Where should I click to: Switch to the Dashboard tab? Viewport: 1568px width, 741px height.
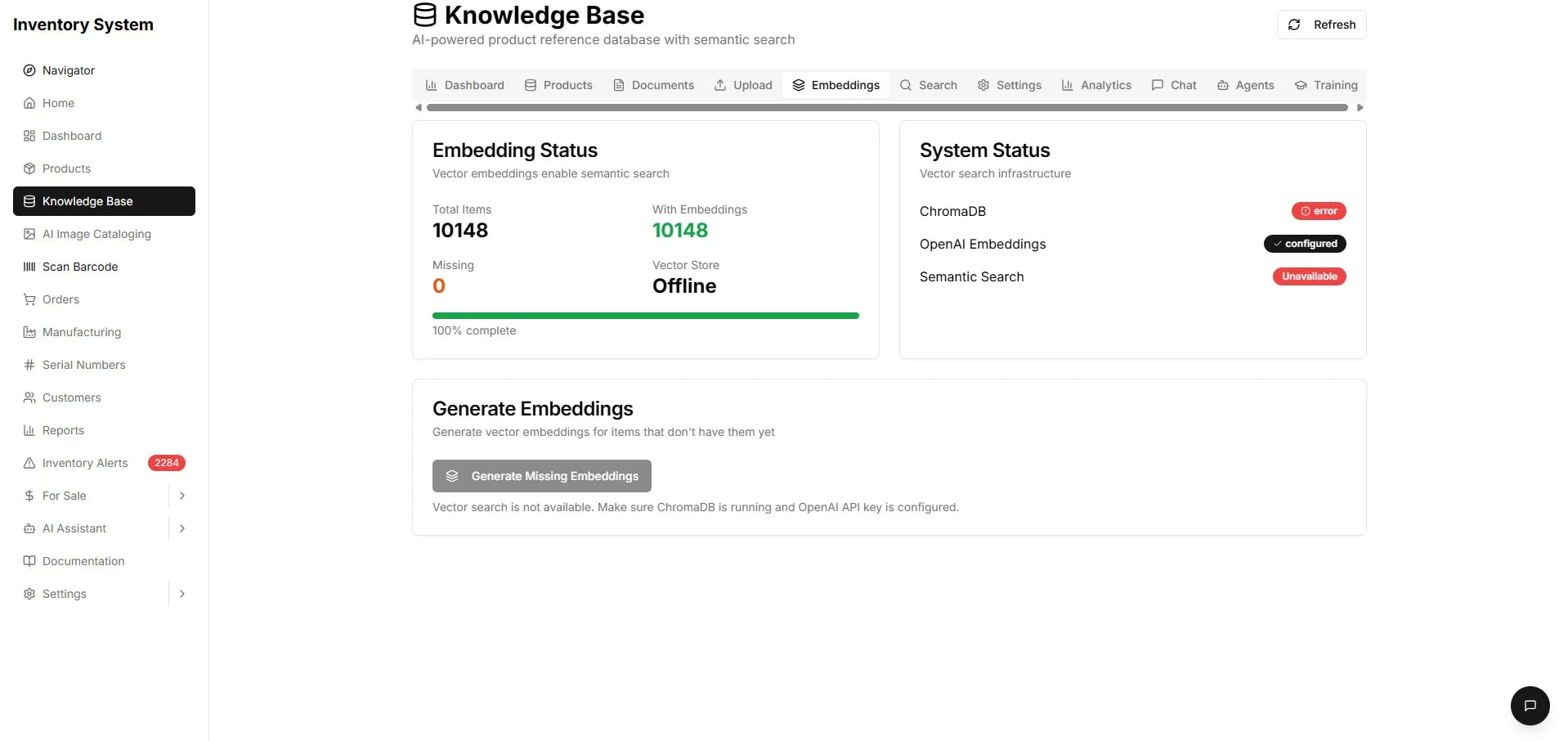click(465, 85)
